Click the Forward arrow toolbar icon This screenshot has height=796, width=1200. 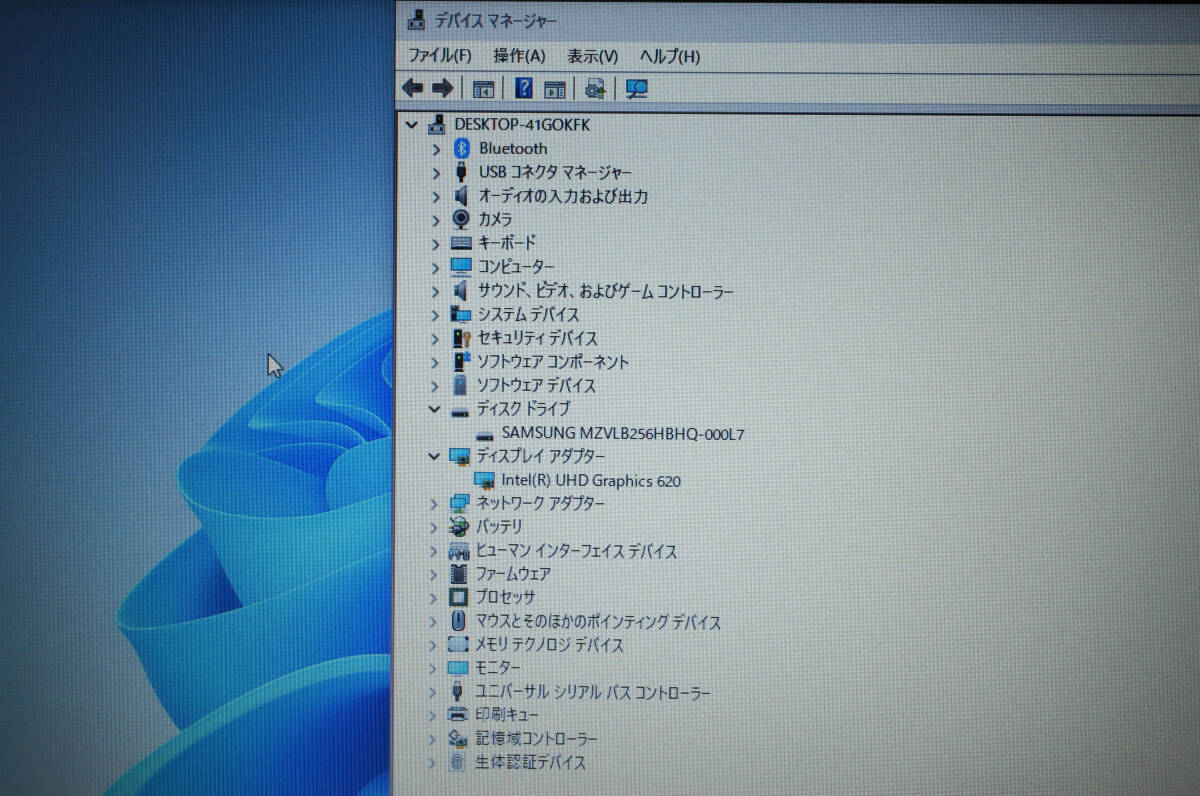(x=442, y=89)
